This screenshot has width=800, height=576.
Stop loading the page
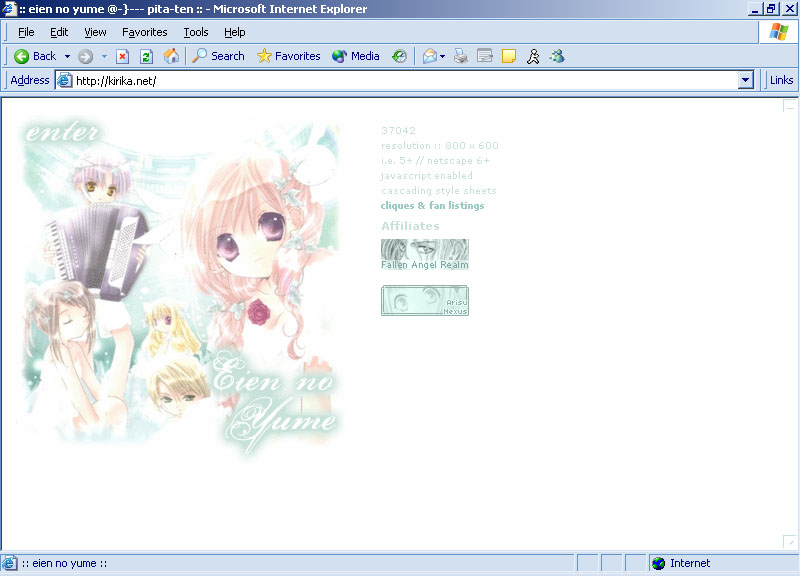pyautogui.click(x=123, y=56)
